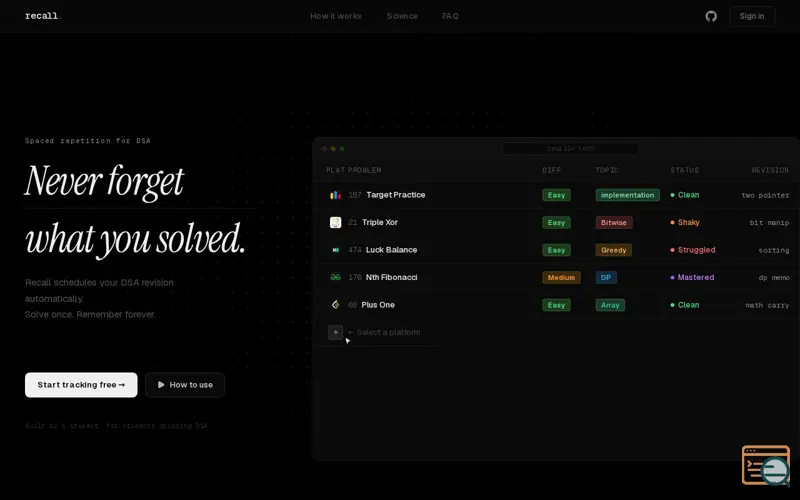
Task: Click Start tracking free button
Action: pyautogui.click(x=81, y=385)
